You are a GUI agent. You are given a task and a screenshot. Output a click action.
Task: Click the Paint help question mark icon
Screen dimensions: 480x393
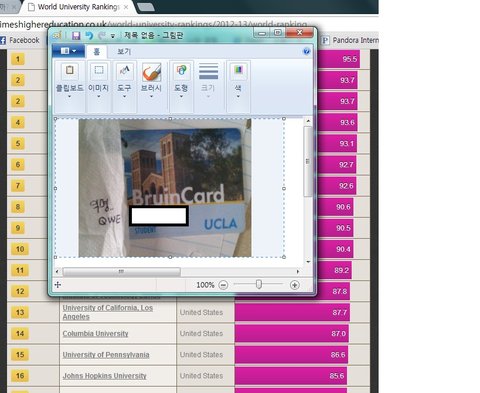click(x=306, y=51)
